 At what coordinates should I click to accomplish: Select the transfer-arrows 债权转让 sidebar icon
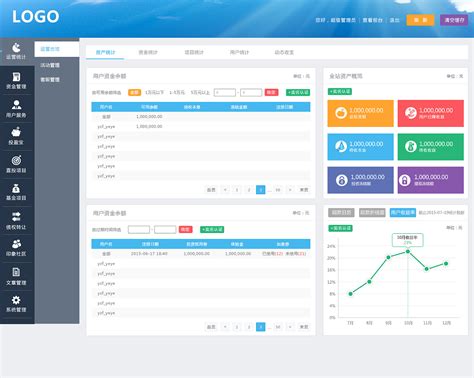(x=16, y=221)
